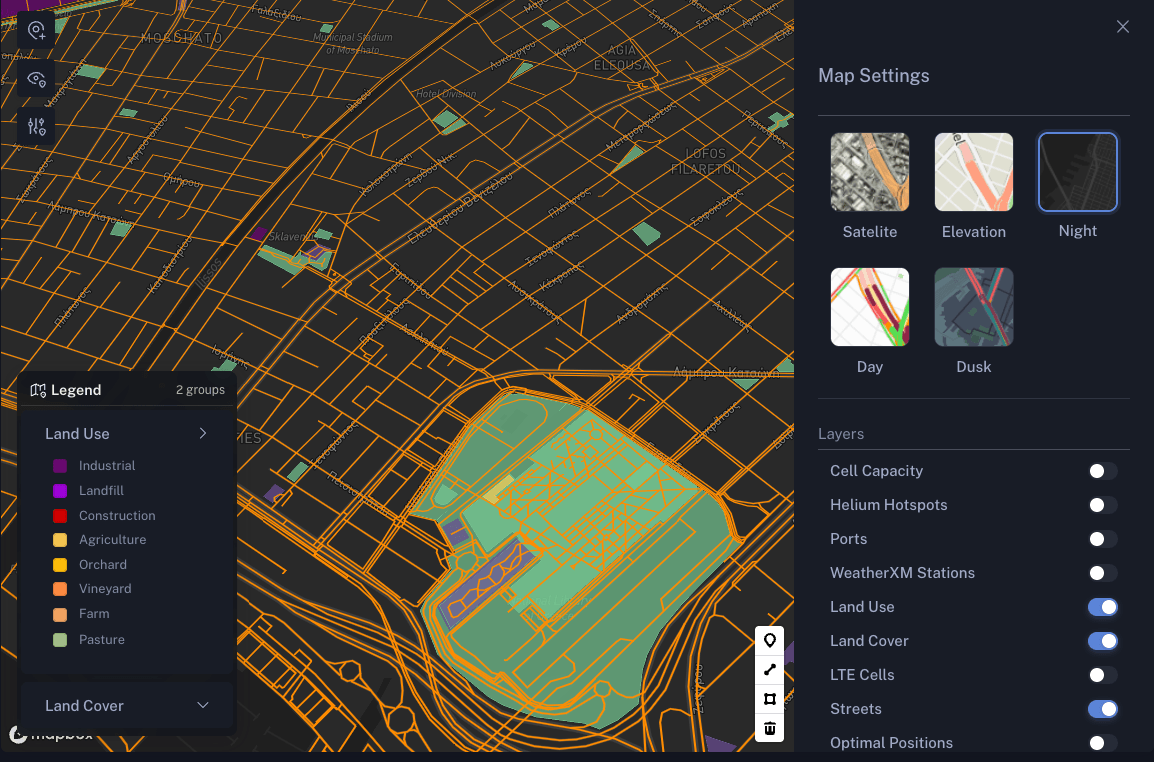
Task: Expand the Land Cover legend group
Action: tap(203, 706)
